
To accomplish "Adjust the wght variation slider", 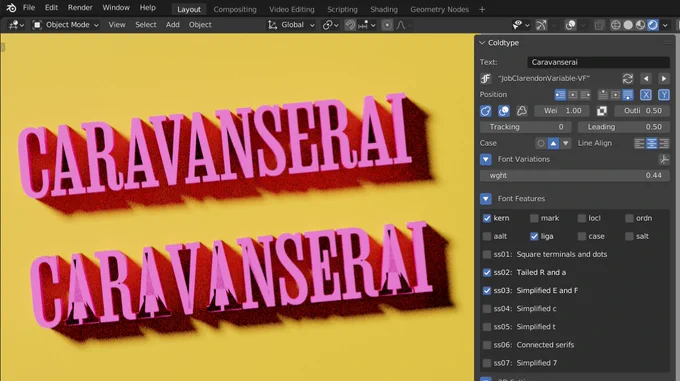I will coord(575,176).
